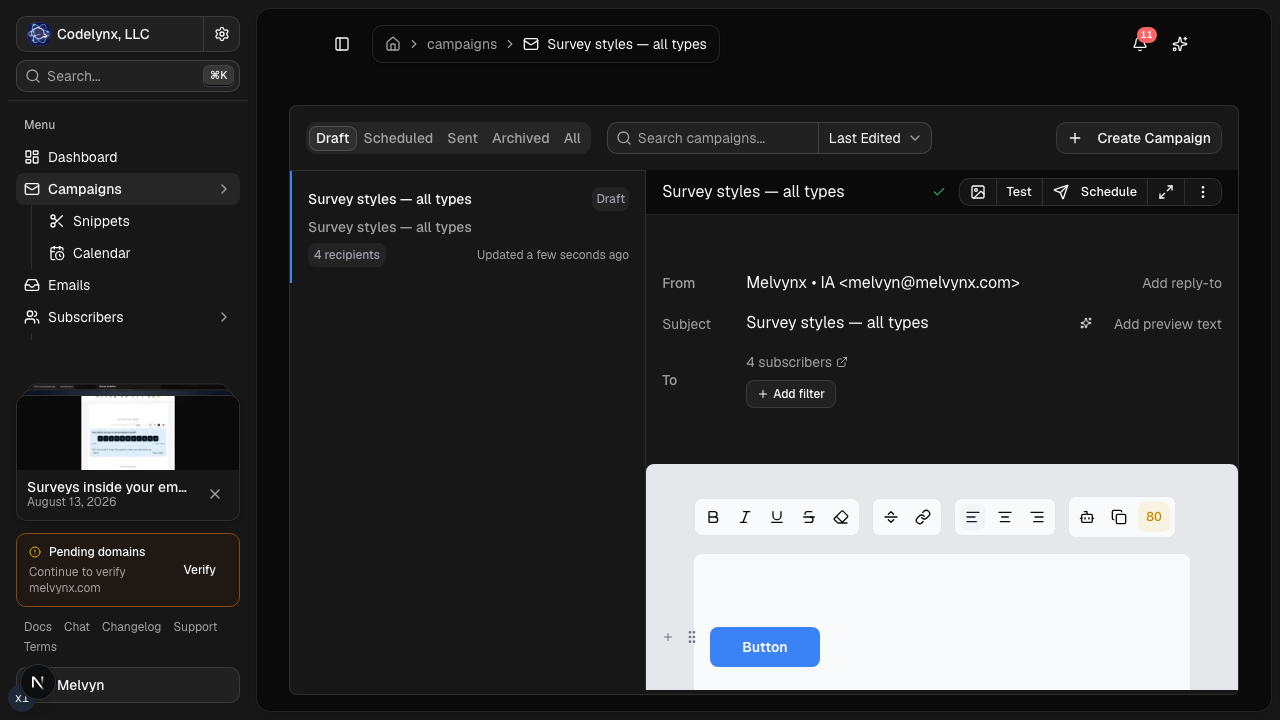The width and height of the screenshot is (1280, 720).
Task: Open notifications bell with 11 badge
Action: (x=1140, y=44)
